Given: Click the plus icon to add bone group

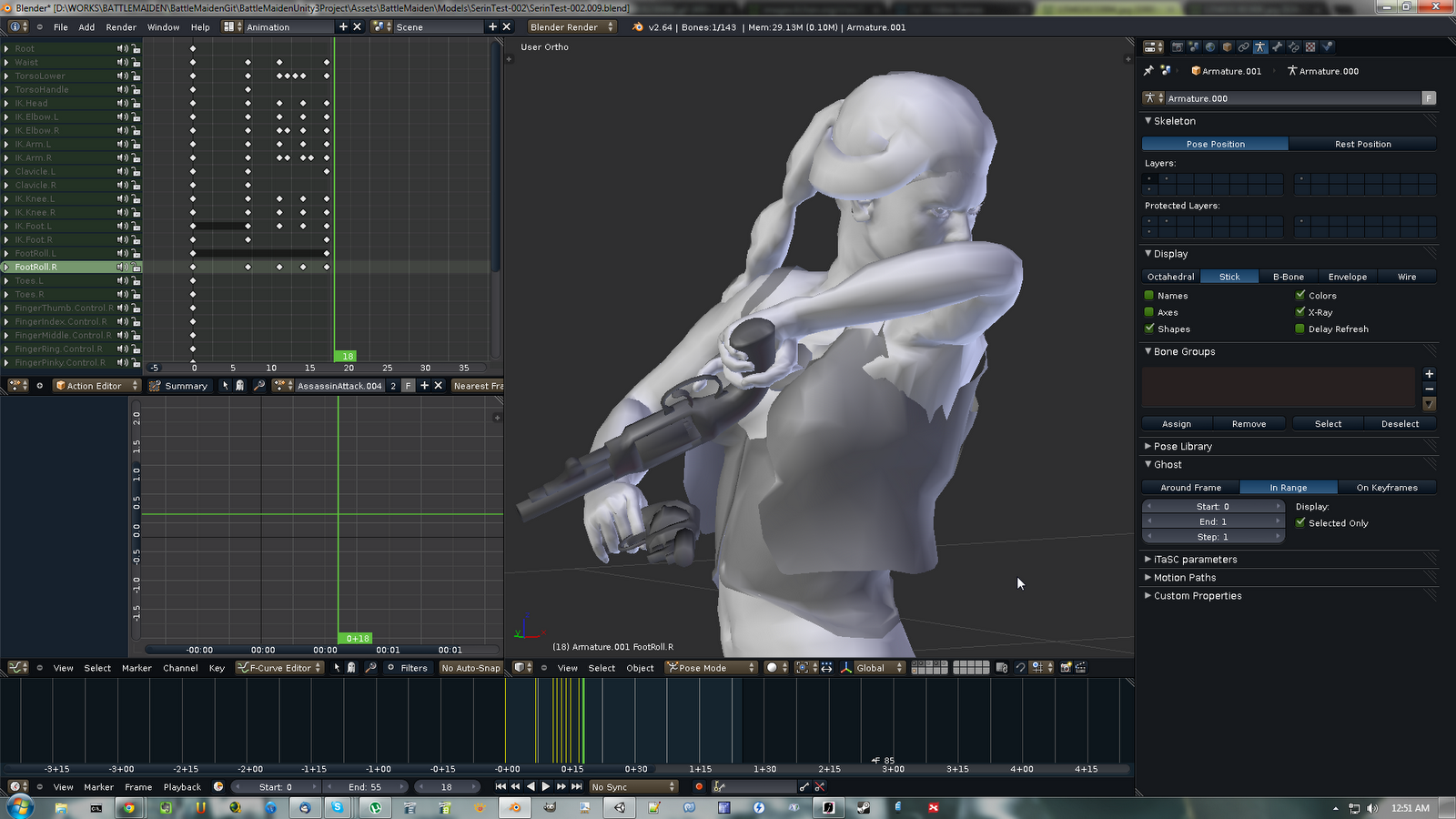Looking at the screenshot, I should [x=1429, y=374].
